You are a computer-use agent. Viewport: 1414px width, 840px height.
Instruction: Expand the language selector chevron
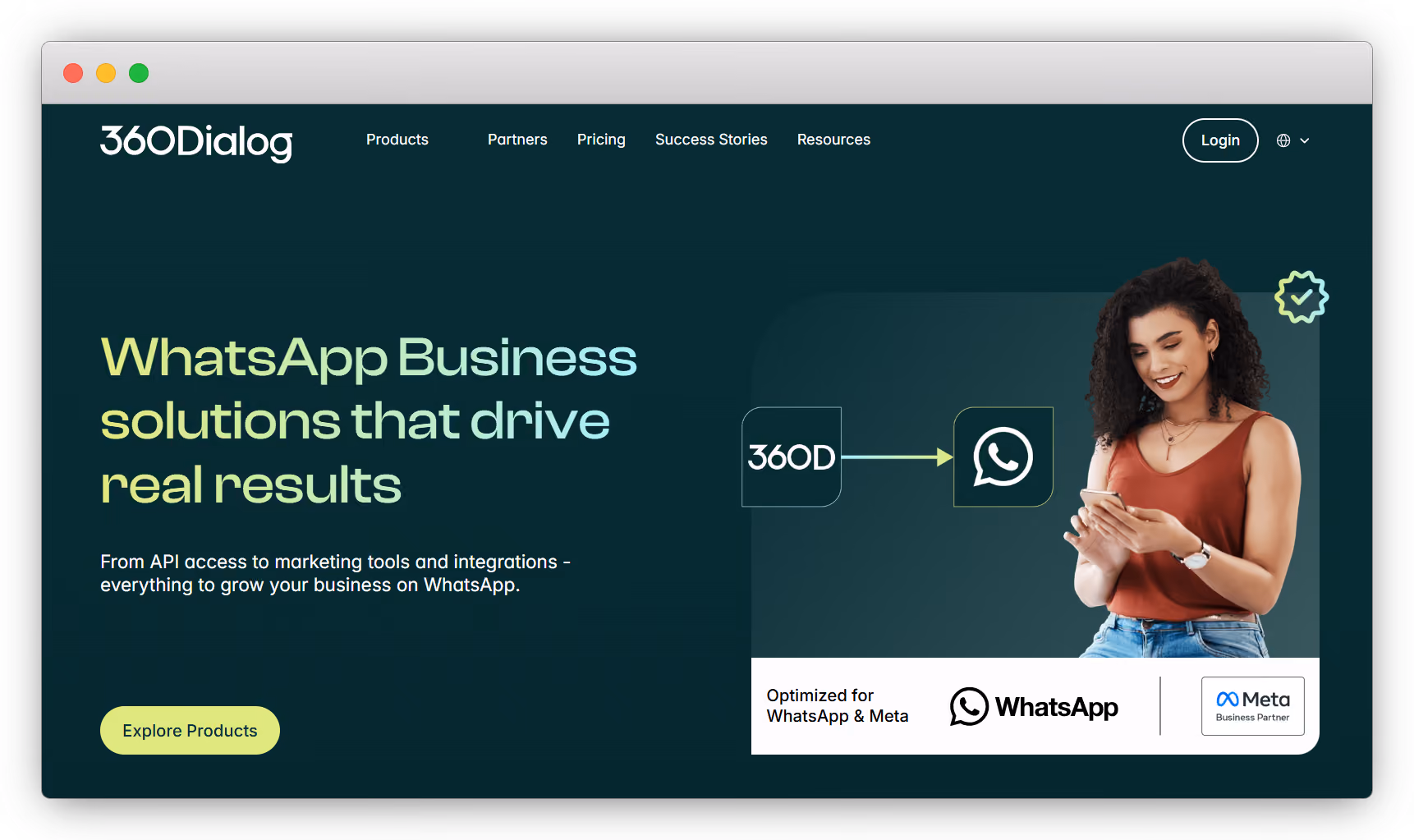tap(1305, 140)
